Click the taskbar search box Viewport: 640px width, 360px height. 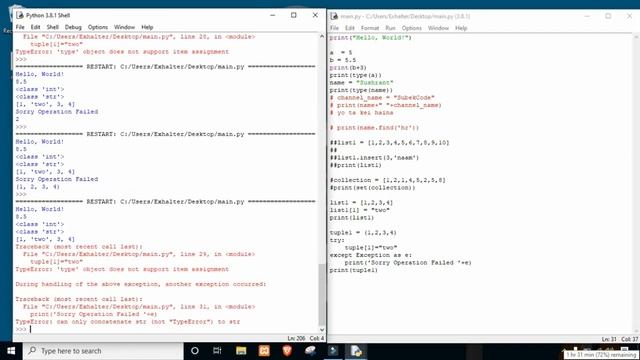(103, 351)
